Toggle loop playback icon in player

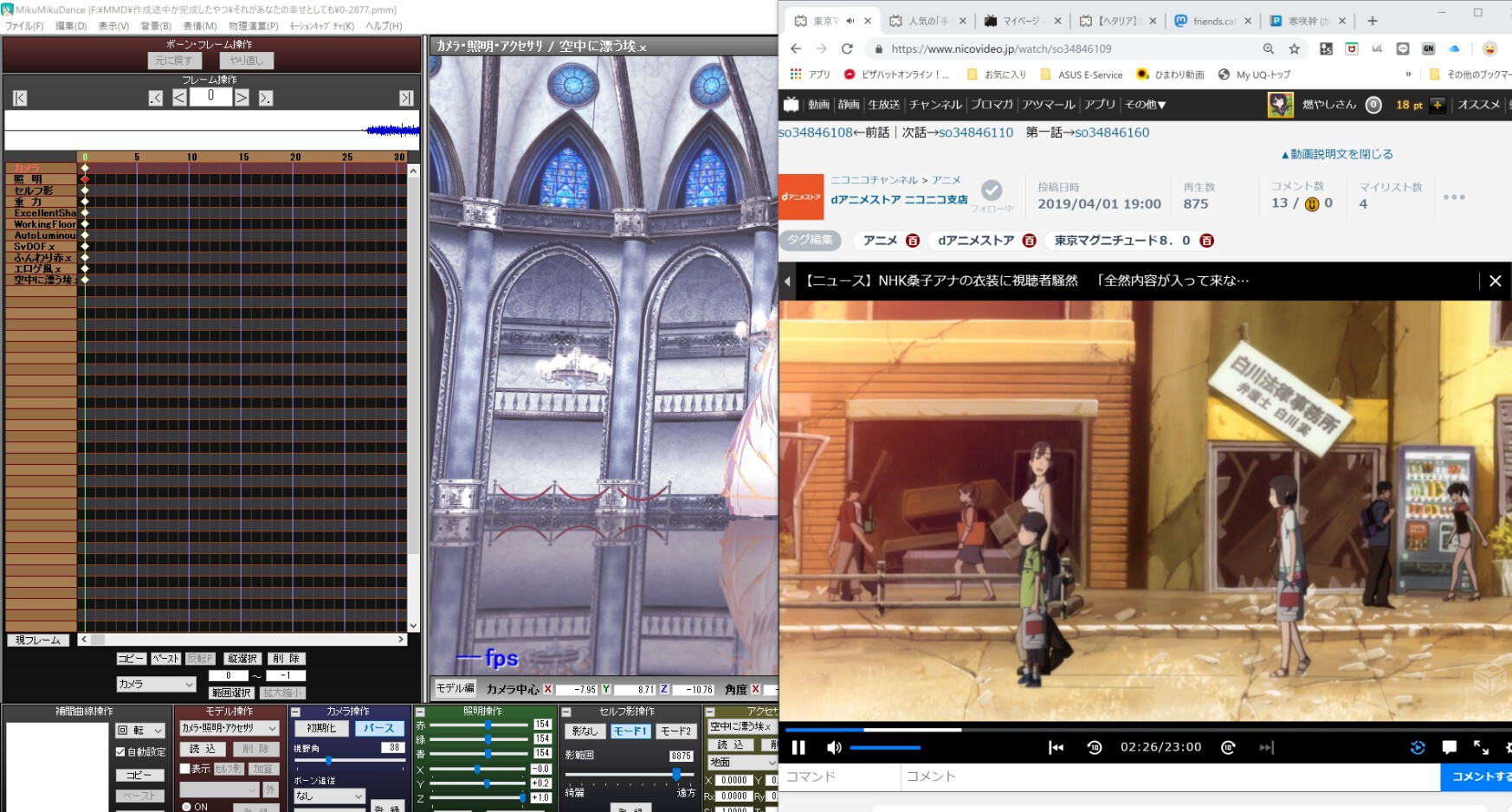click(1418, 747)
